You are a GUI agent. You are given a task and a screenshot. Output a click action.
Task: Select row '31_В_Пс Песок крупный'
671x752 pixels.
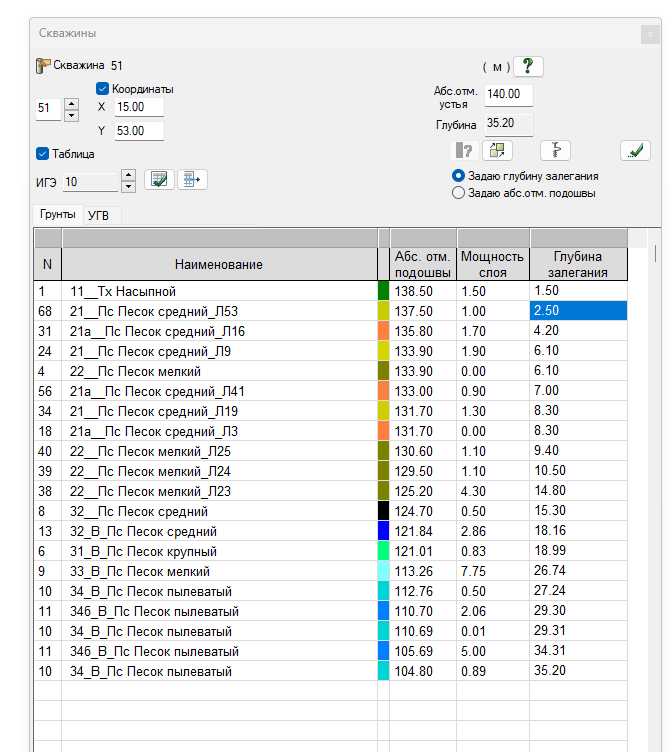tap(330, 551)
